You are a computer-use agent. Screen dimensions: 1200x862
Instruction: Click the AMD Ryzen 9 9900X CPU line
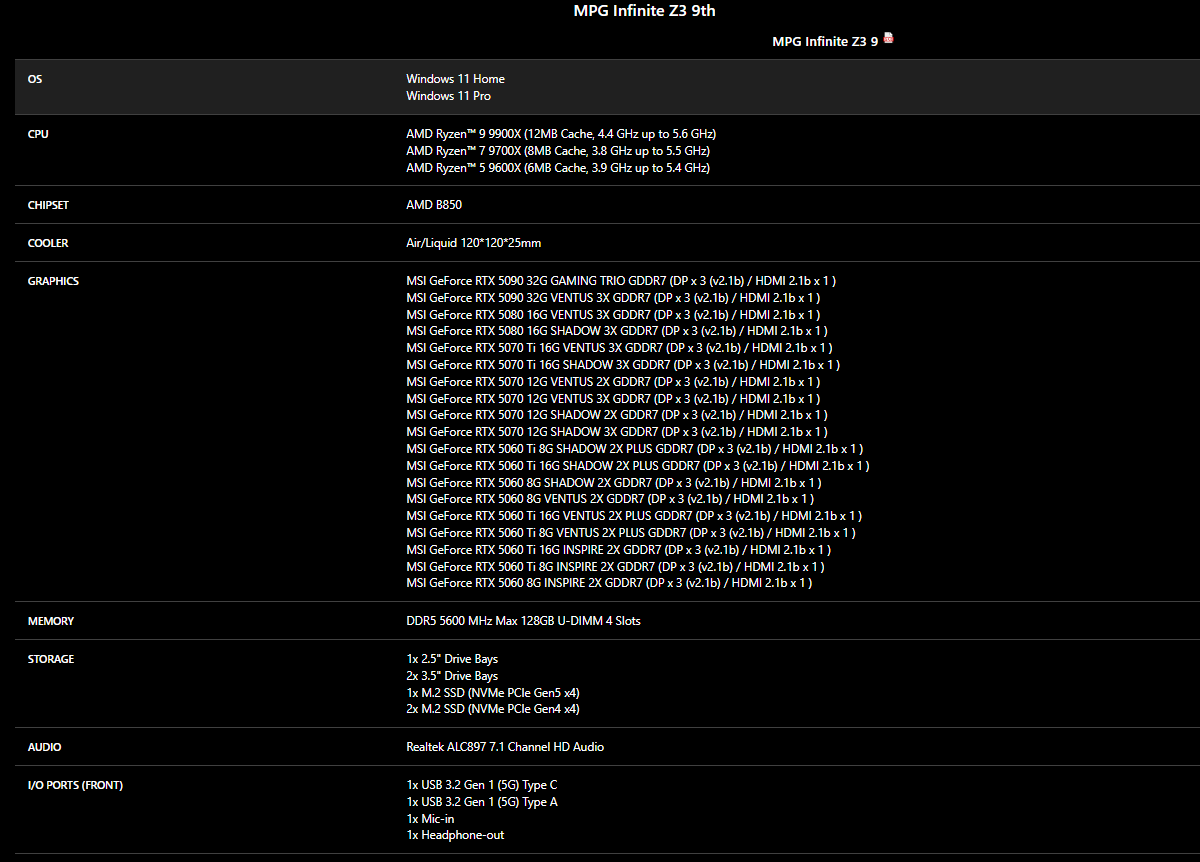click(x=560, y=134)
